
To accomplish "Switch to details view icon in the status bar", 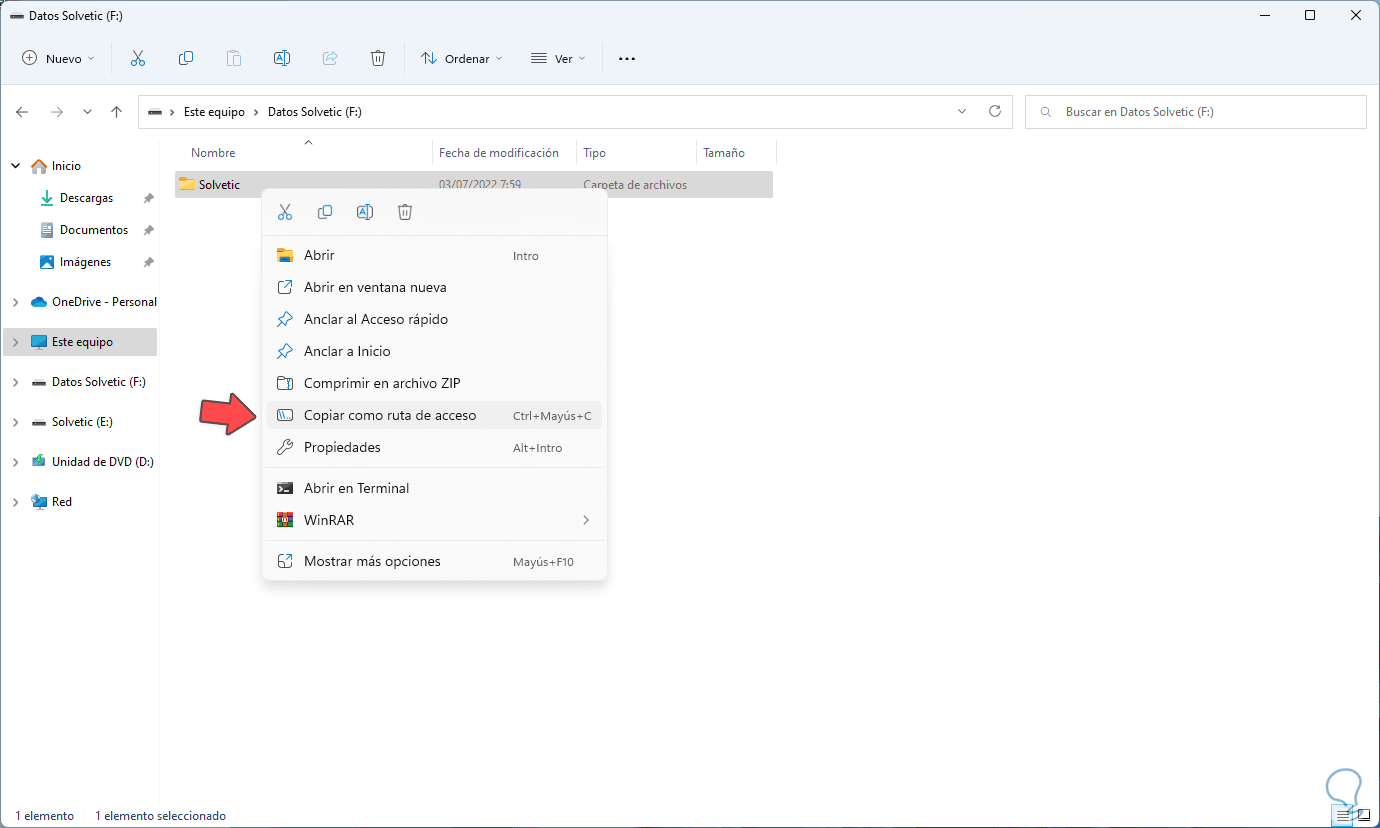I will point(1345,815).
